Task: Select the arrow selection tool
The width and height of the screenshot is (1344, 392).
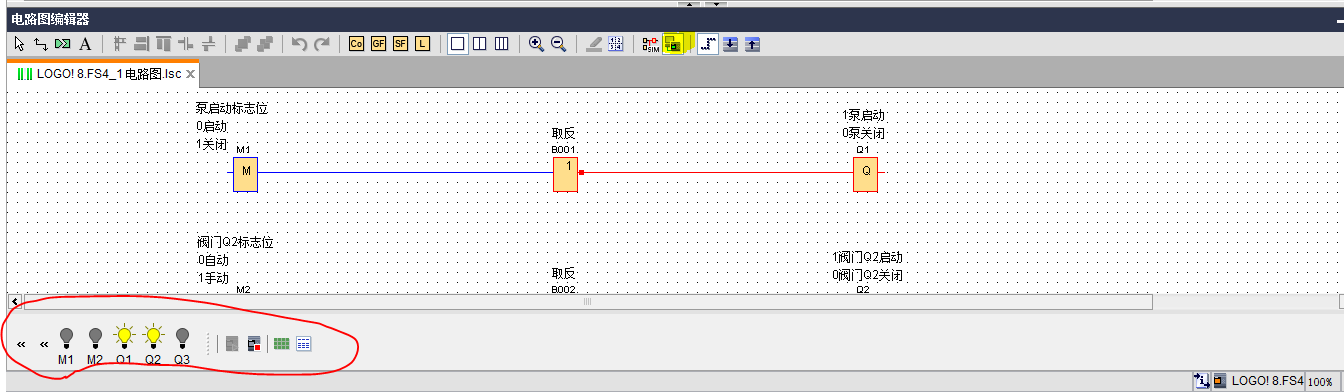Action: [x=18, y=44]
